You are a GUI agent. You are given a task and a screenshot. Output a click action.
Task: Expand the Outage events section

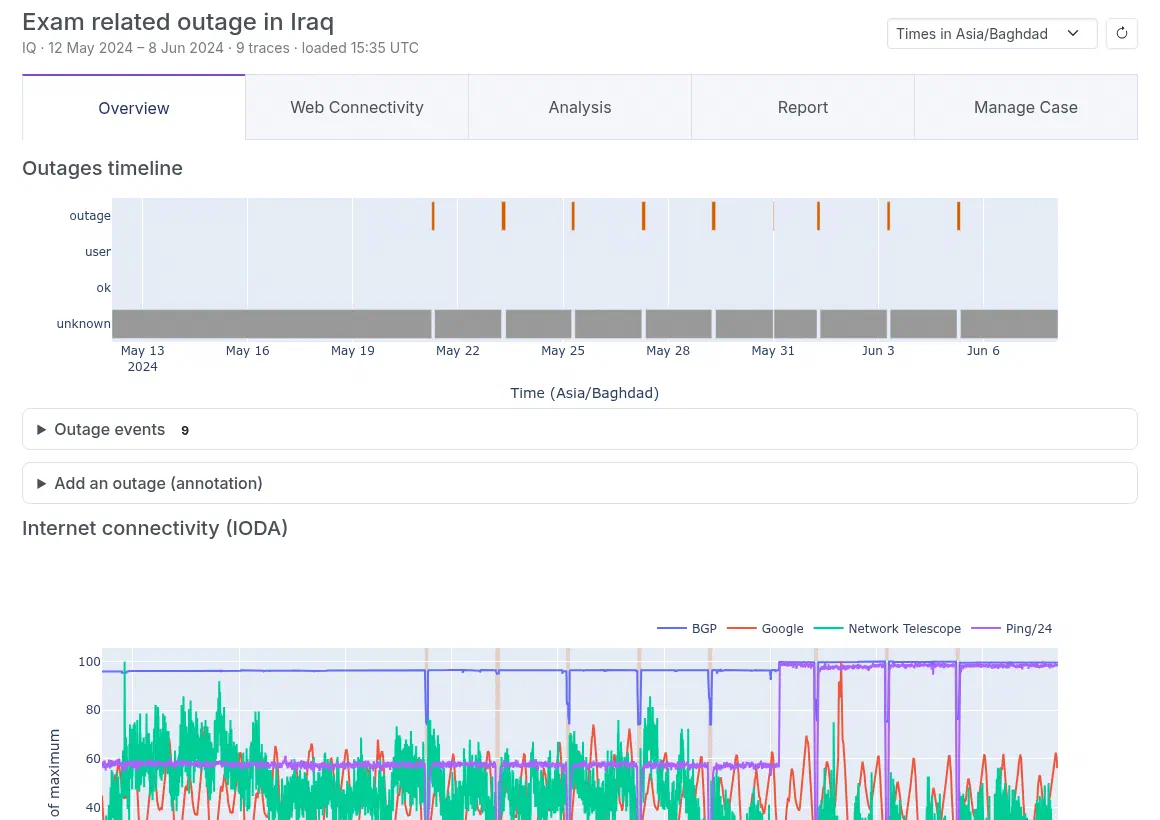pos(579,429)
